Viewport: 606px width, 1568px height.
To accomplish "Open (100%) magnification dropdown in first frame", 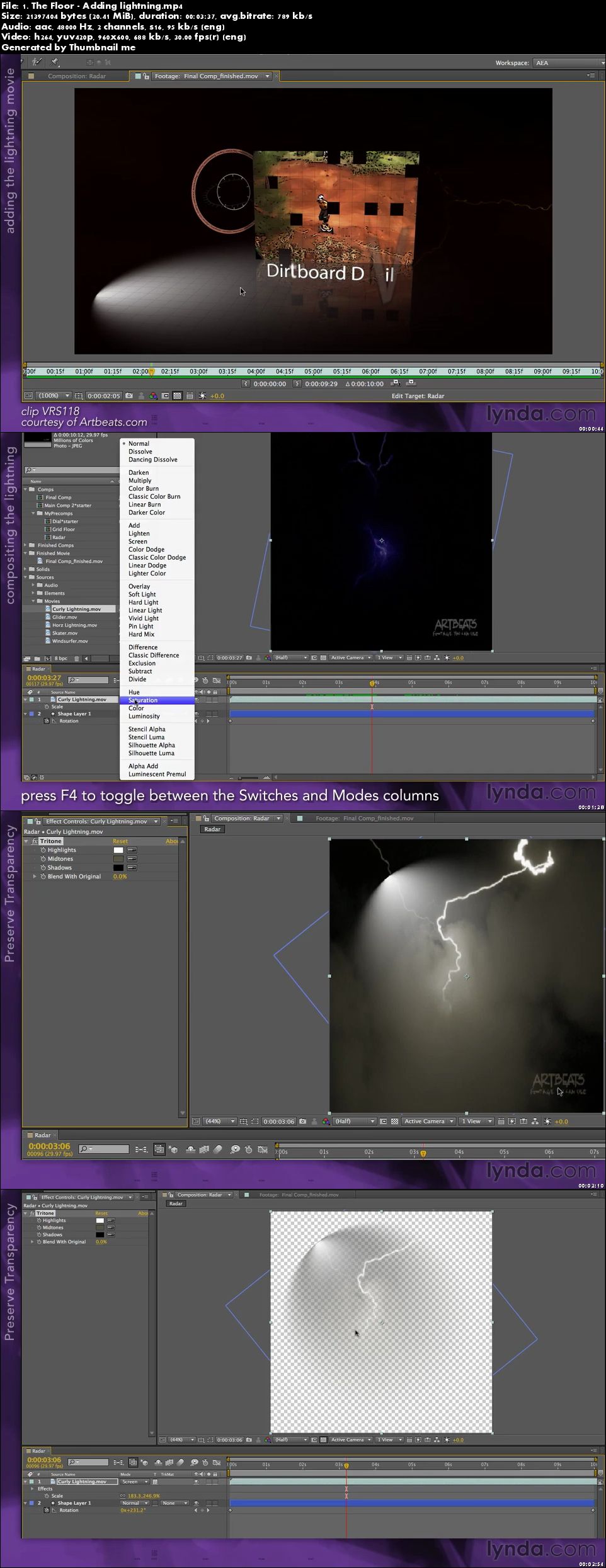I will pos(54,396).
